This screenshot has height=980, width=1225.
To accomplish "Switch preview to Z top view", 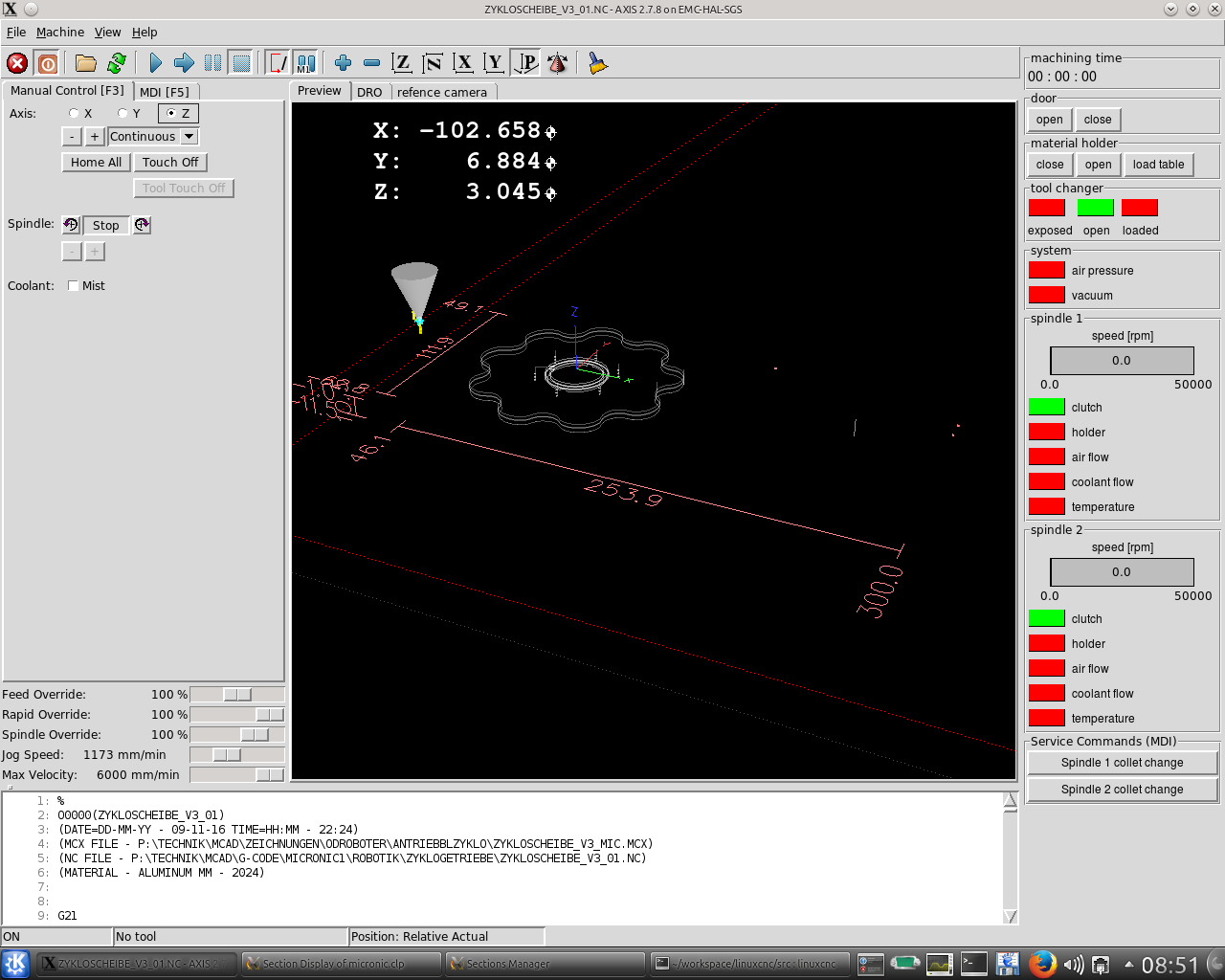I will pos(402,63).
